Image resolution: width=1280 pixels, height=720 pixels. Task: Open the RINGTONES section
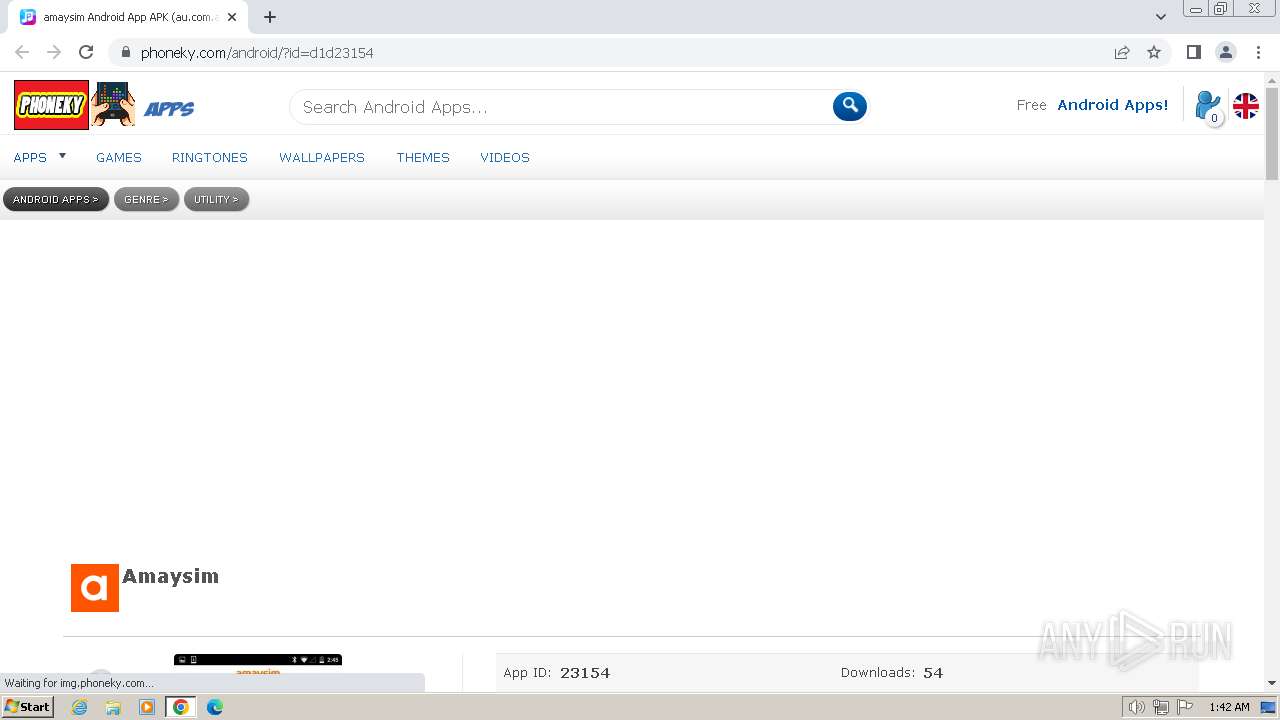coord(210,157)
